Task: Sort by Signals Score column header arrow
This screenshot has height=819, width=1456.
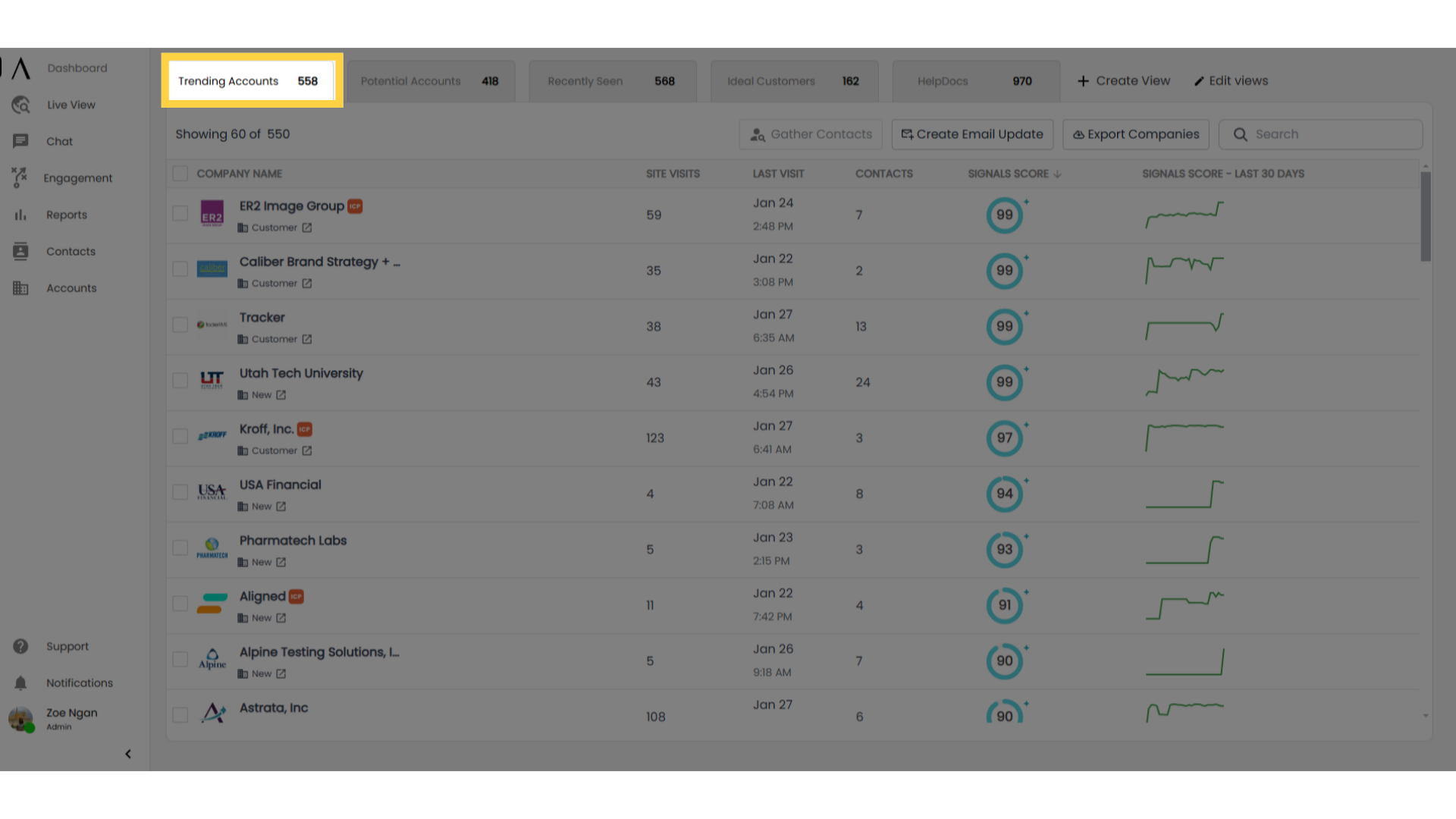Action: [1058, 174]
